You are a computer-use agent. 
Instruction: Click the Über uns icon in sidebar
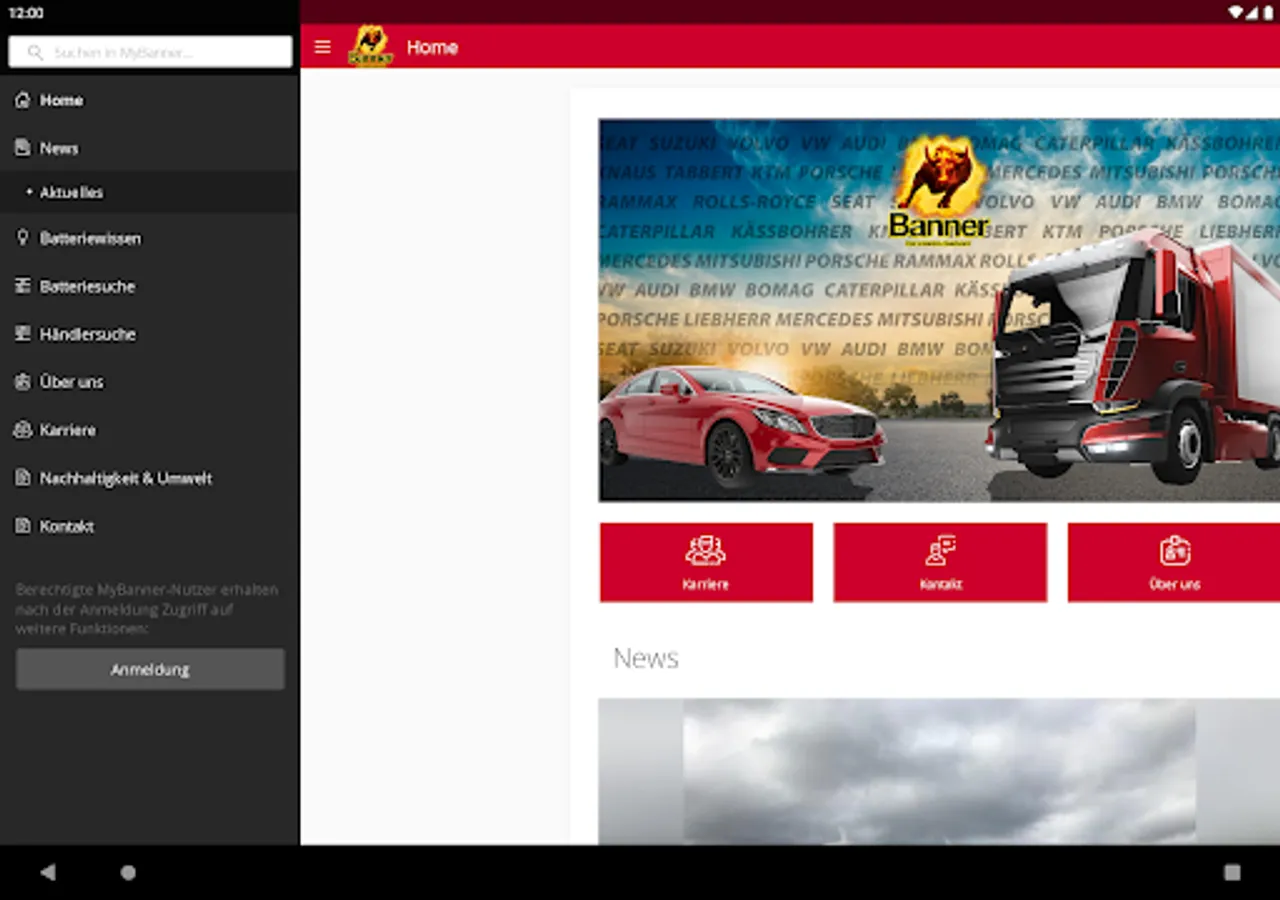point(22,382)
